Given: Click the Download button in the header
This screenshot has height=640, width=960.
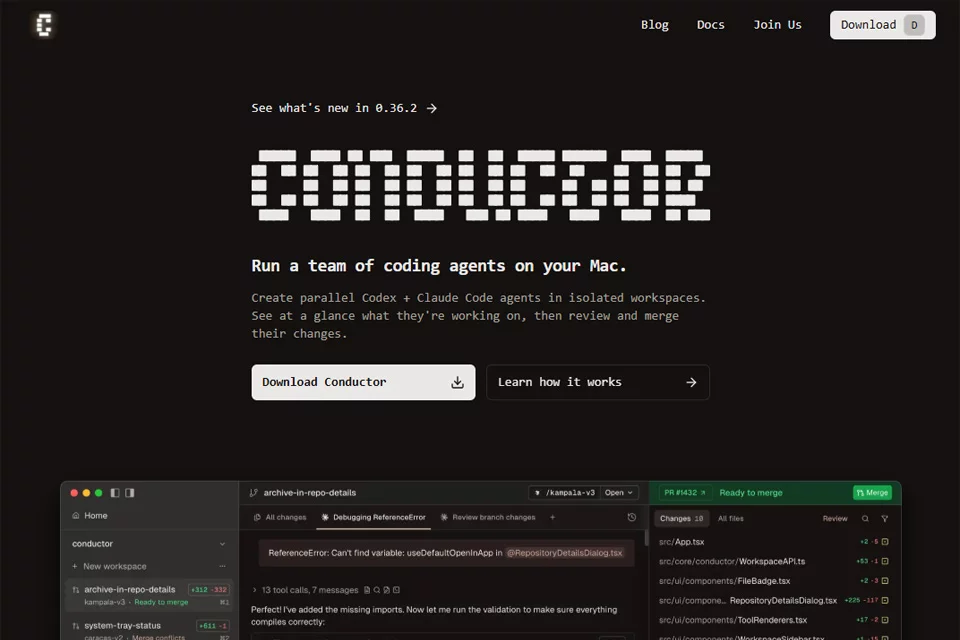Looking at the screenshot, I should [882, 25].
